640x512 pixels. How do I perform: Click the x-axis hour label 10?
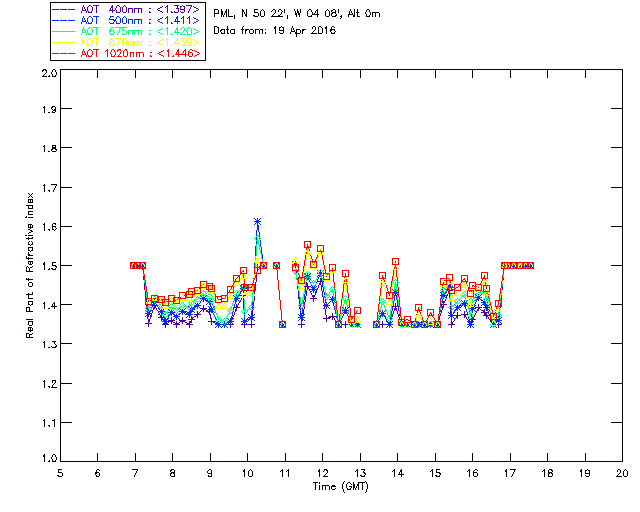coord(247,473)
